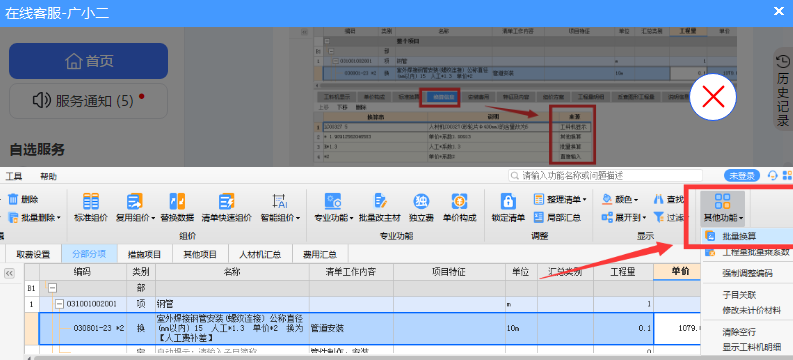
Task: Focus the 请输入功能名称 search field
Action: tap(605, 175)
